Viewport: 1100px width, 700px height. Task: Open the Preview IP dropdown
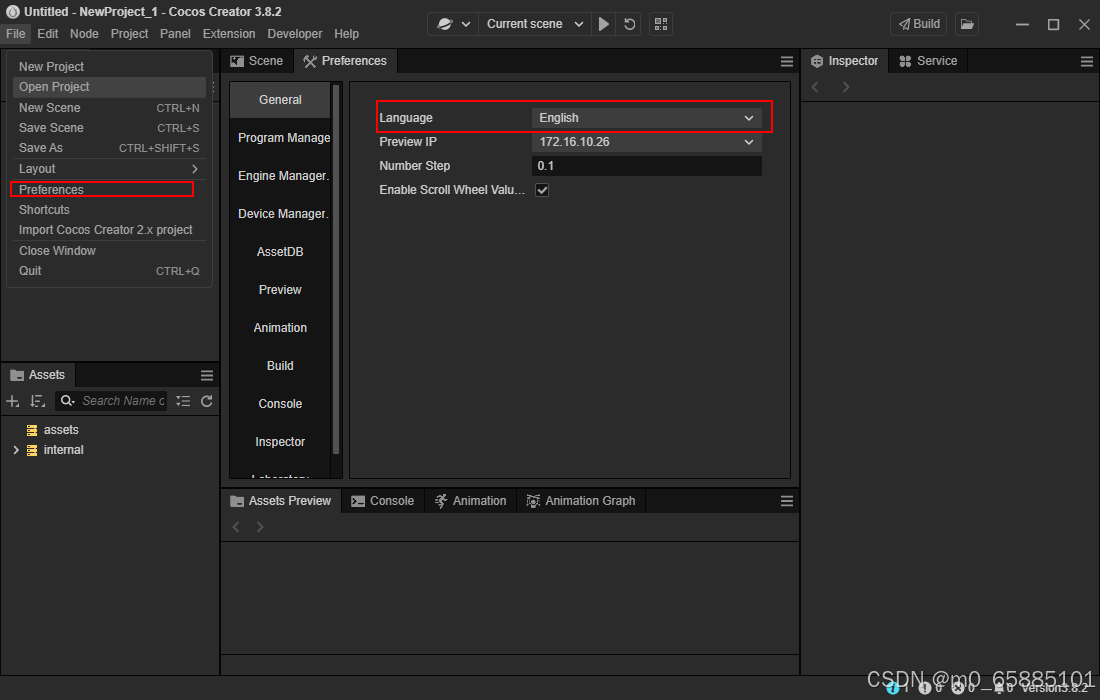[x=647, y=142]
